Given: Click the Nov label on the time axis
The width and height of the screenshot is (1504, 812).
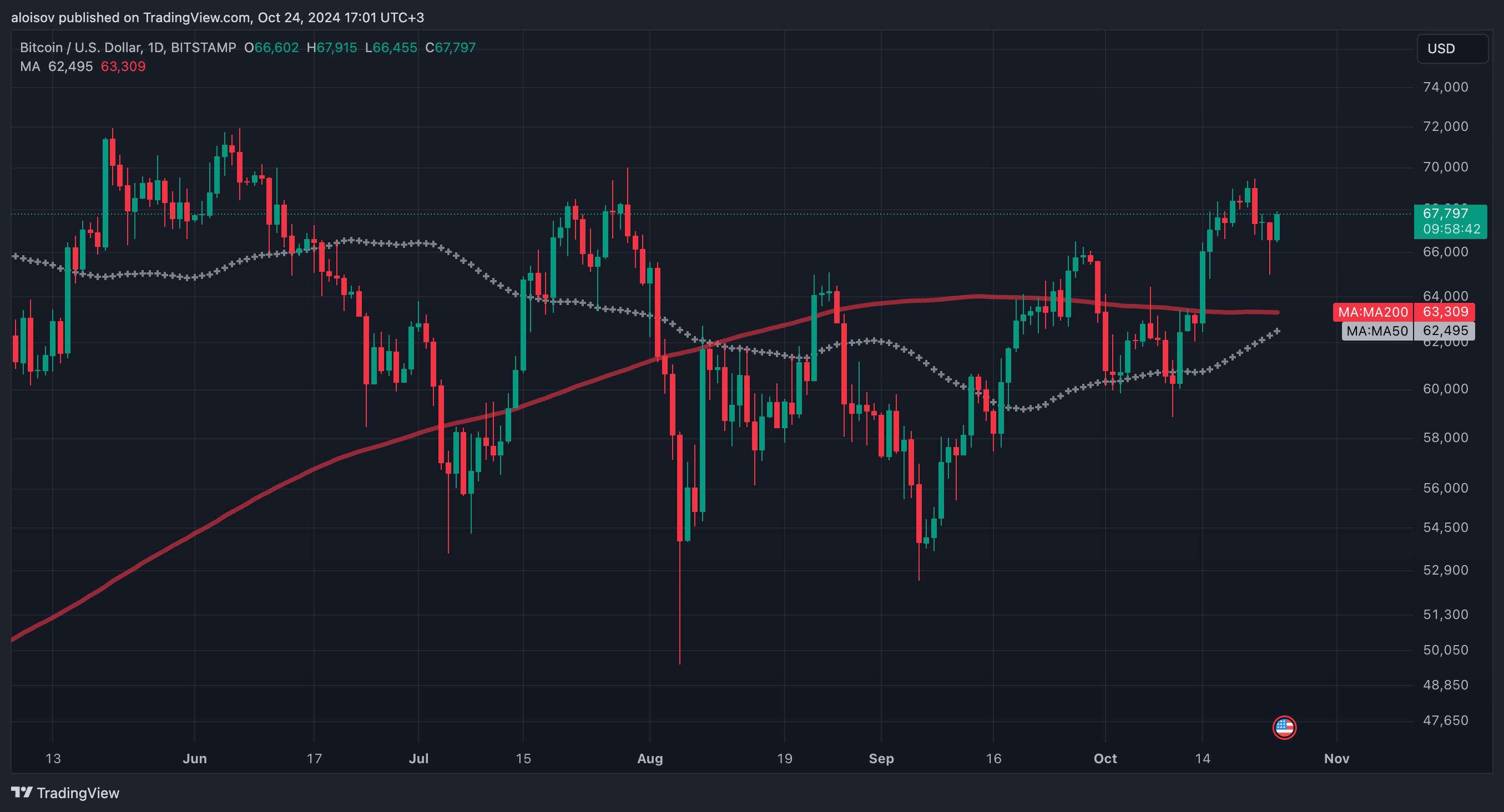Looking at the screenshot, I should click(1336, 758).
